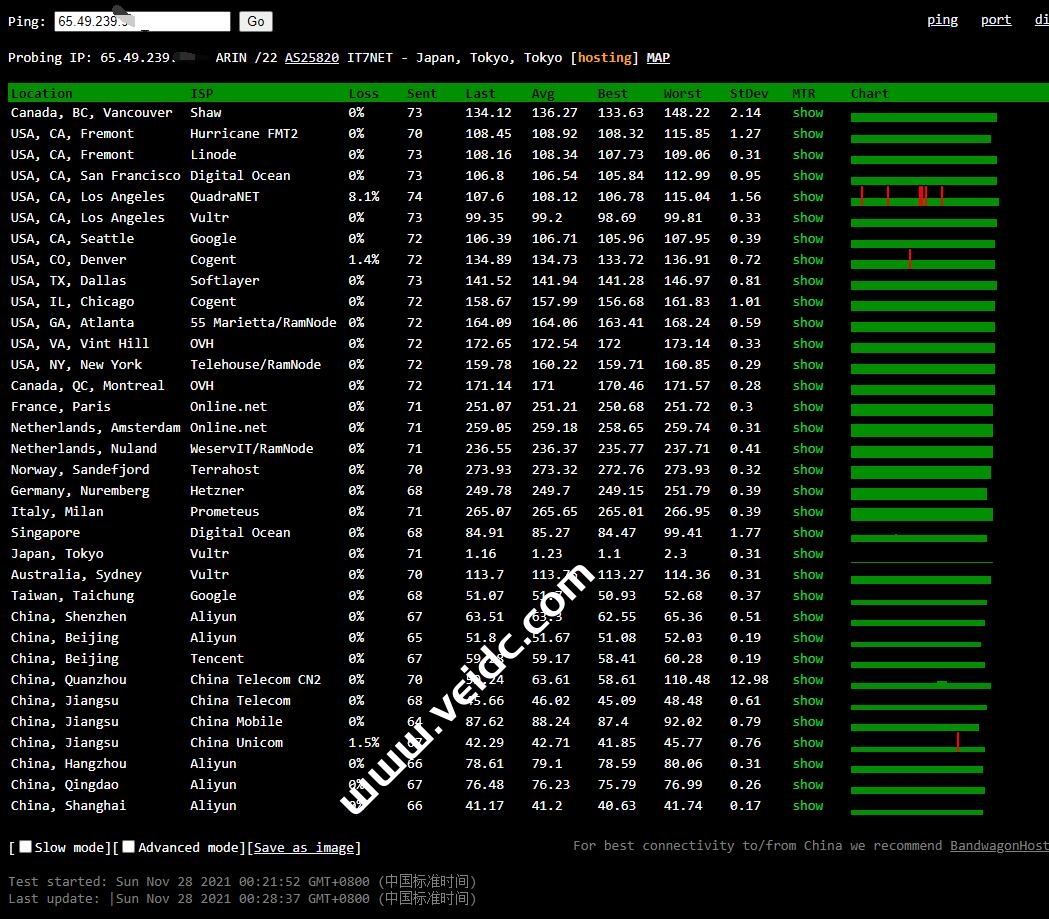Click the Location column header
1049x919 pixels.
coord(41,94)
